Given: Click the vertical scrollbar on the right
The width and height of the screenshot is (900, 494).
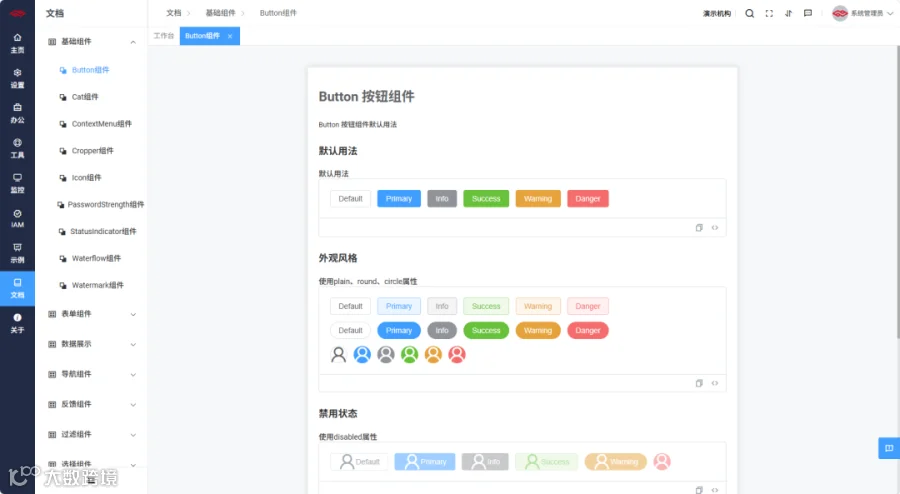Looking at the screenshot, I should [x=898, y=192].
